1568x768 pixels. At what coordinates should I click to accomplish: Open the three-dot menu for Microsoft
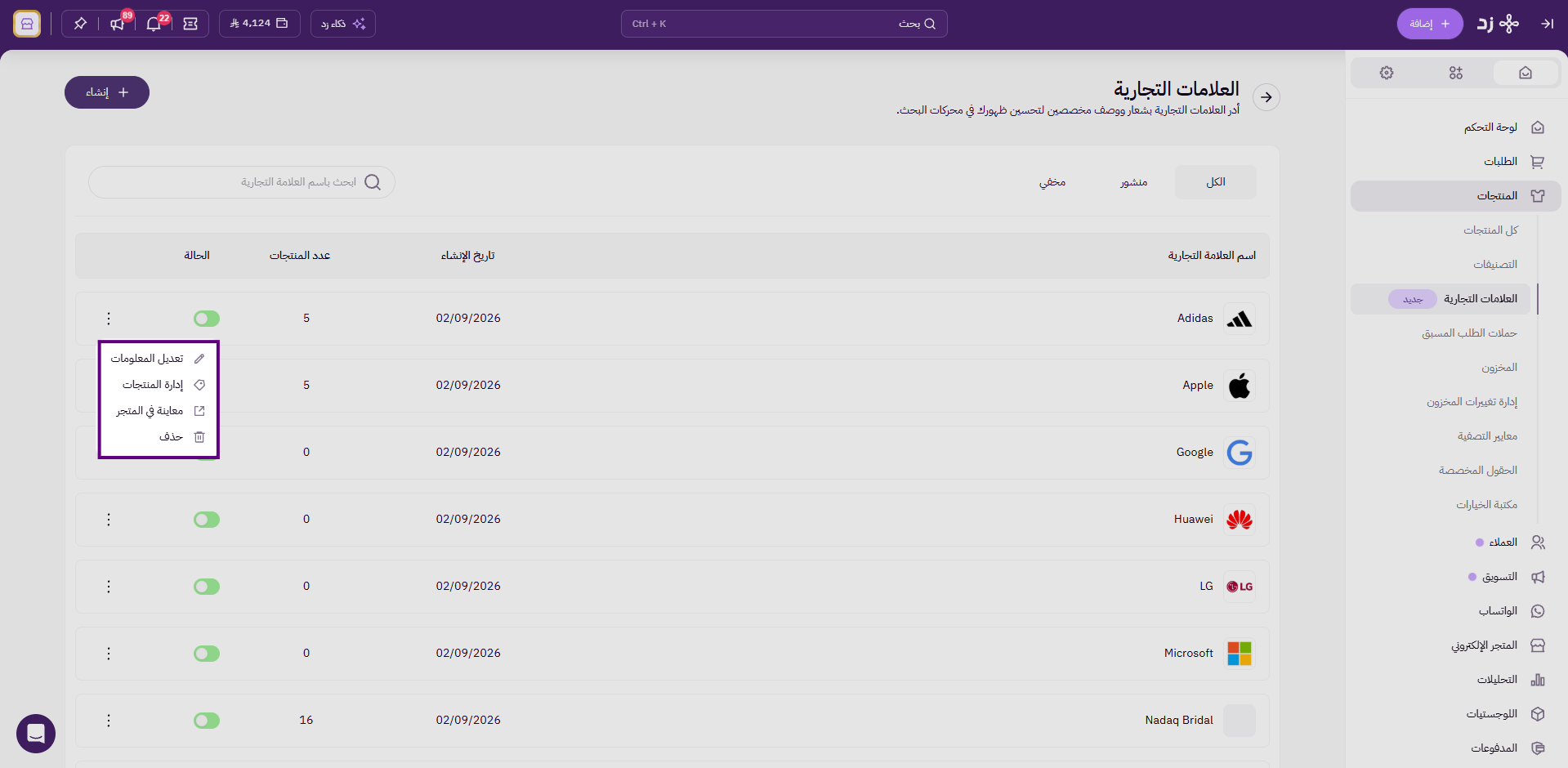click(x=109, y=654)
